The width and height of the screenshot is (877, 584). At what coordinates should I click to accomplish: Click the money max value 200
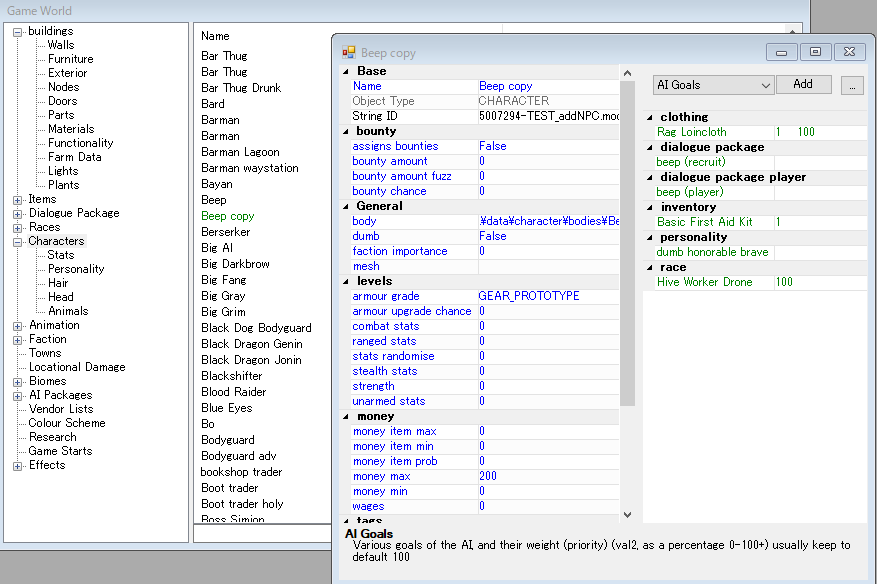click(x=548, y=476)
